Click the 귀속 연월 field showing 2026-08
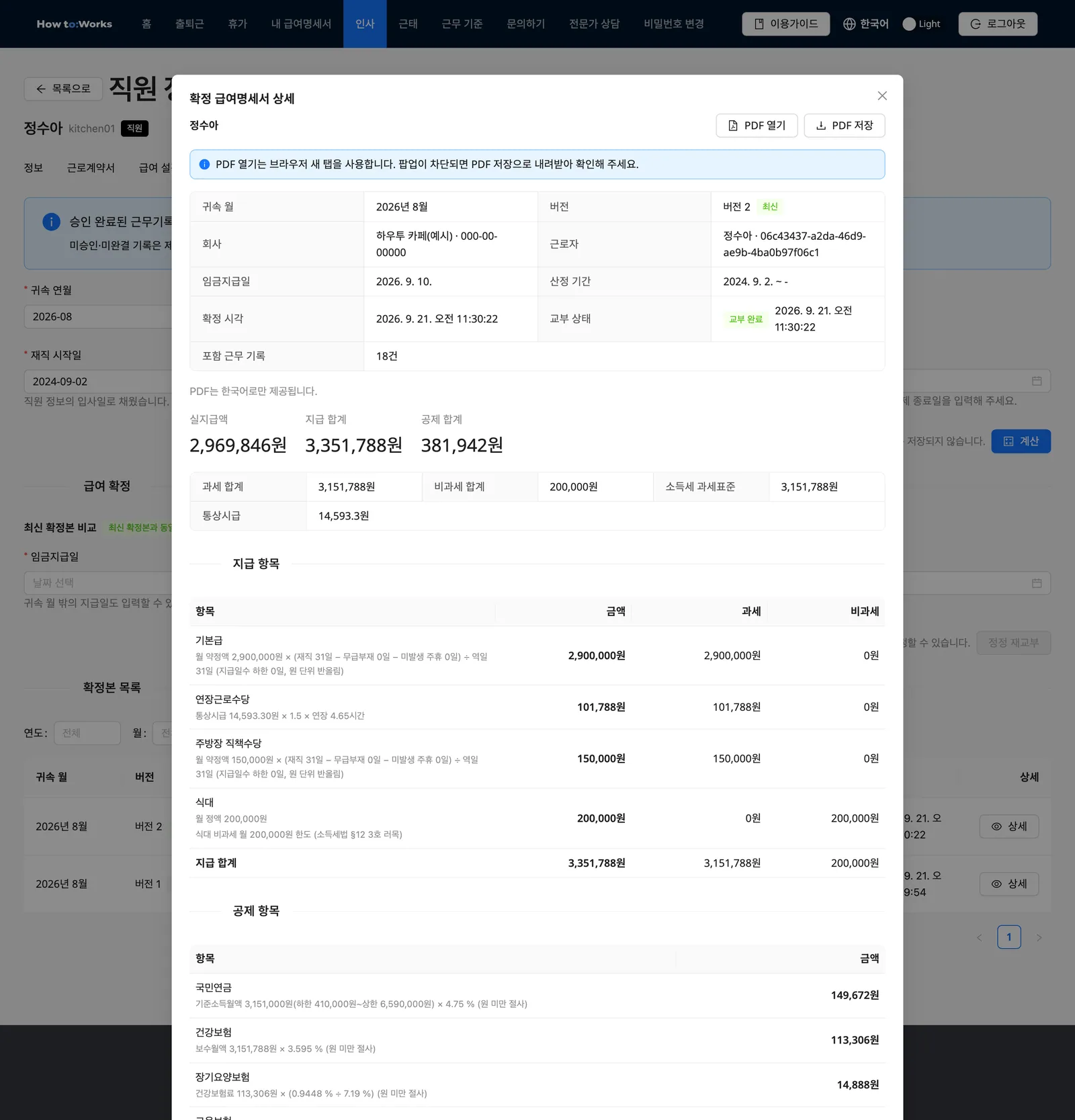 click(x=98, y=316)
